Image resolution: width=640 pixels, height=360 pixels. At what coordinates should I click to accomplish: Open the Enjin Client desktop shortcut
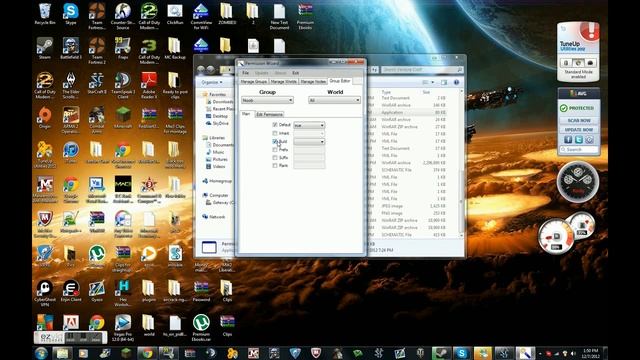coord(71,291)
